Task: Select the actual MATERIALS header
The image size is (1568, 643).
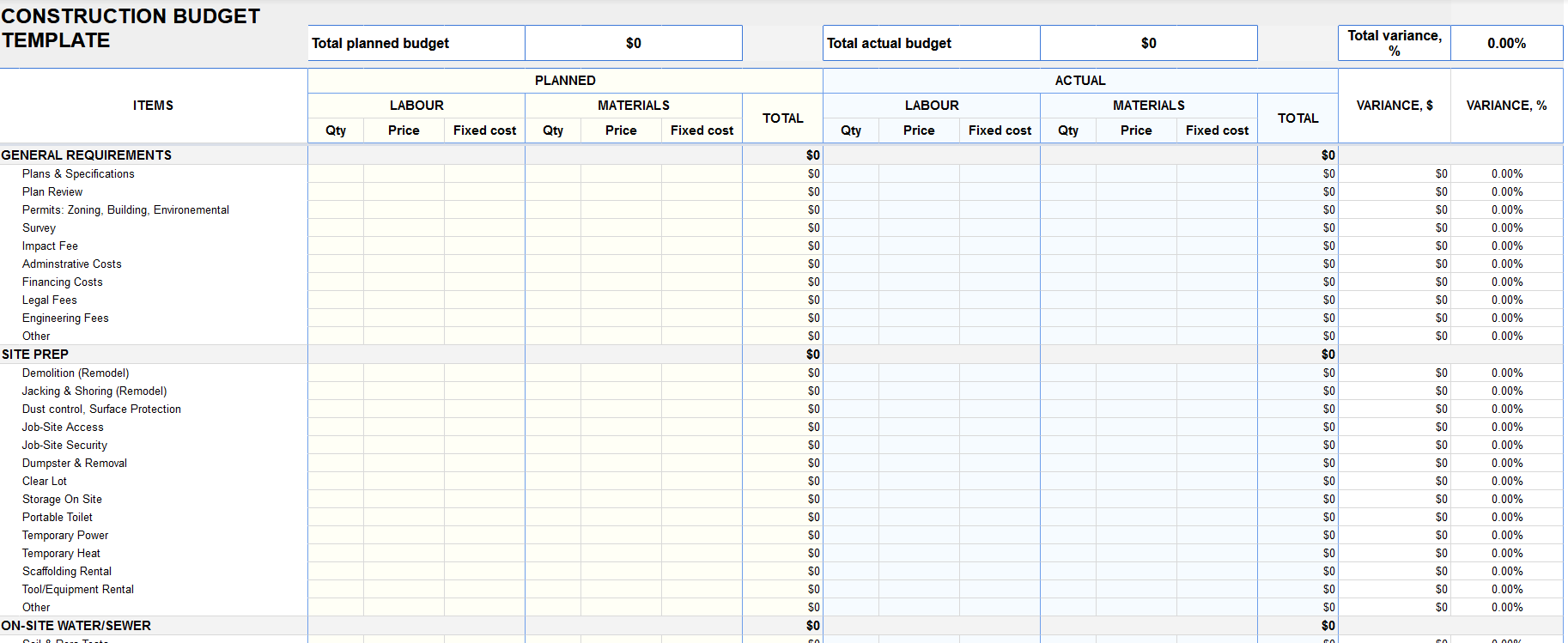Action: click(x=1149, y=106)
